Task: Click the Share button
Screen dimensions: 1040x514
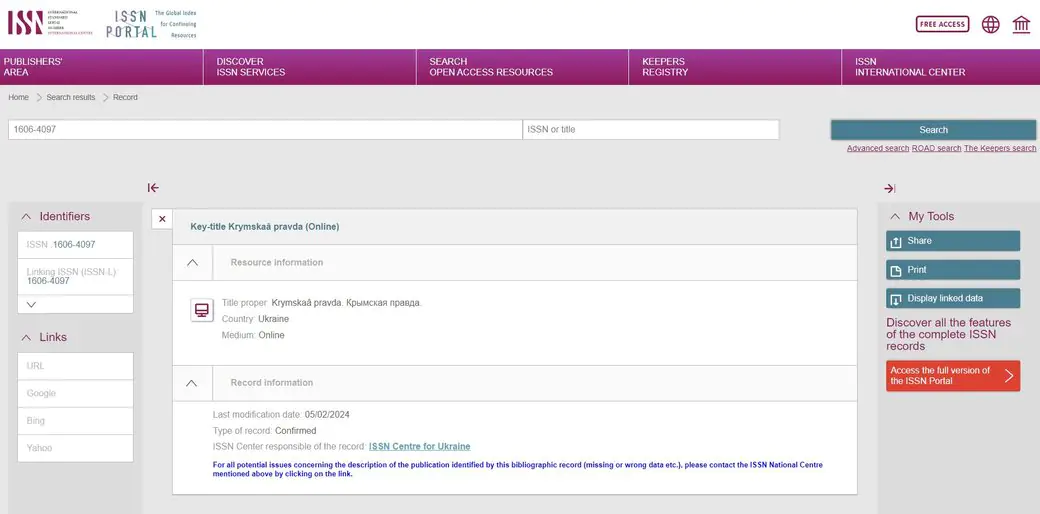Action: 952,241
